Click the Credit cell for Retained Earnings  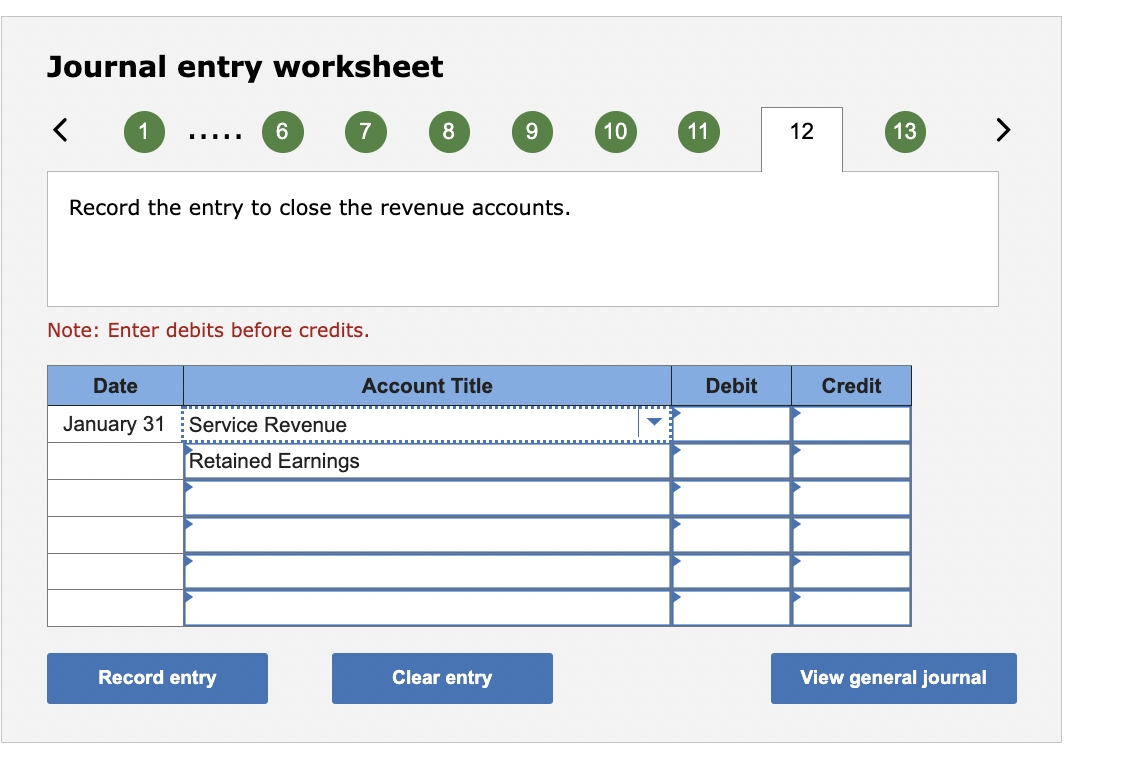pos(851,460)
